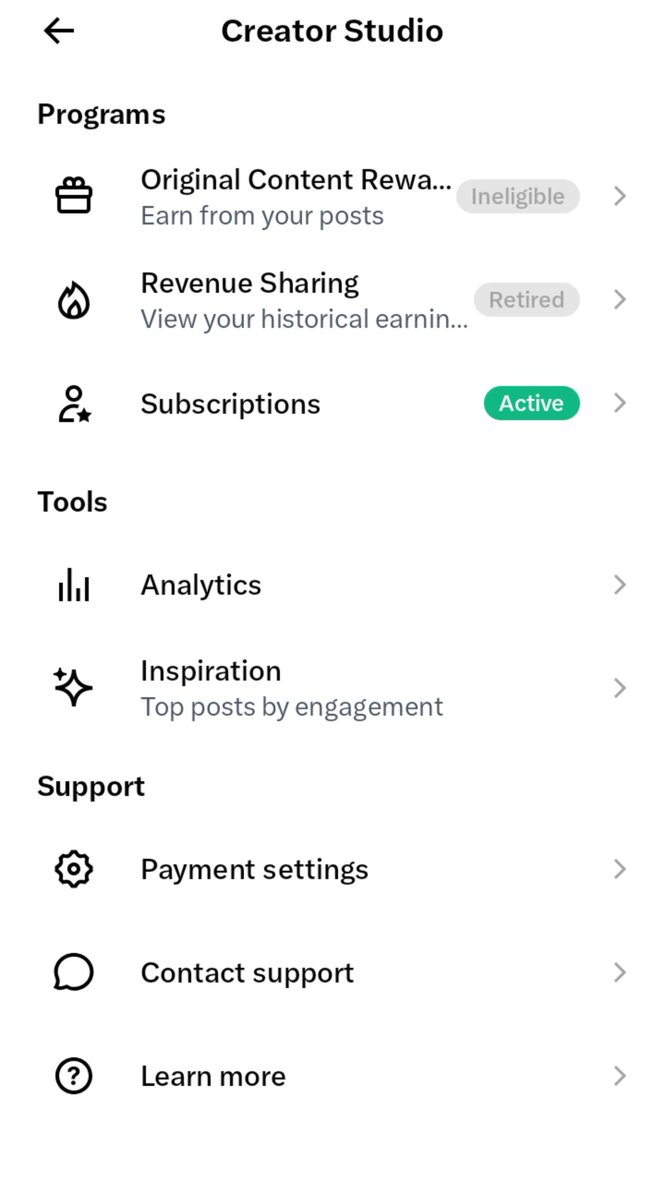Click the gift box rewards icon
The height and width of the screenshot is (1200, 665).
pos(73,196)
